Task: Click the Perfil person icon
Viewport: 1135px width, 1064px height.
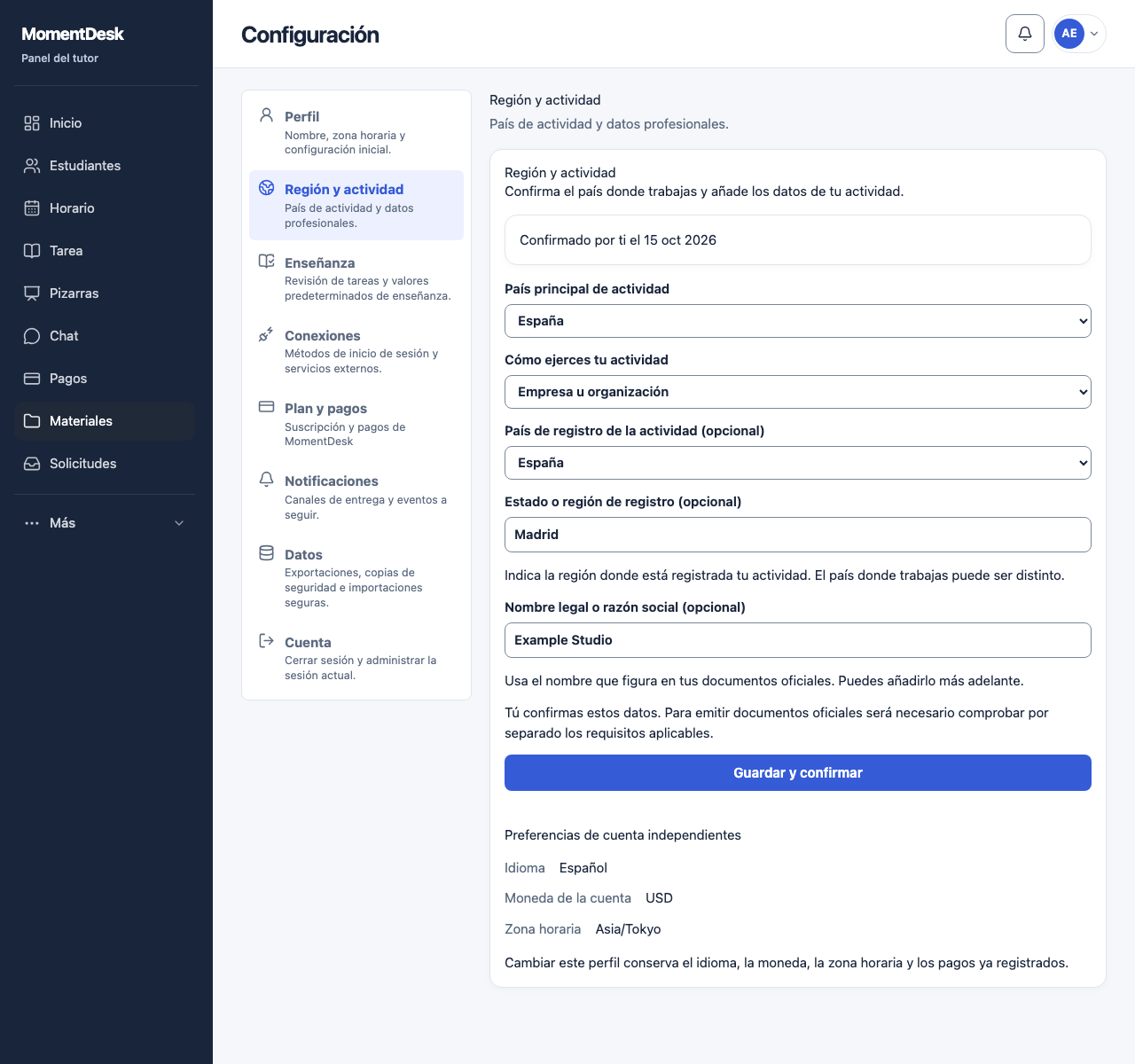Action: [x=266, y=115]
